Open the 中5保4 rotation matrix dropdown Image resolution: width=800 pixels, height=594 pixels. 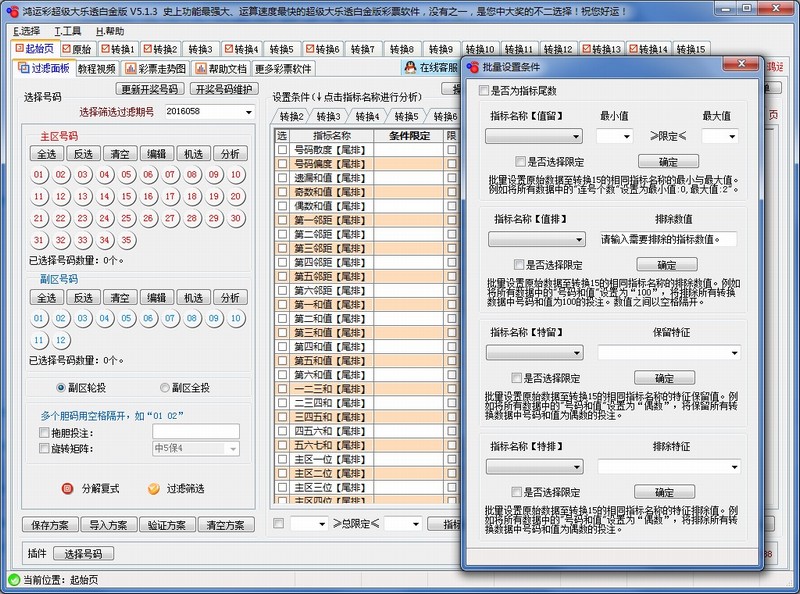(193, 449)
